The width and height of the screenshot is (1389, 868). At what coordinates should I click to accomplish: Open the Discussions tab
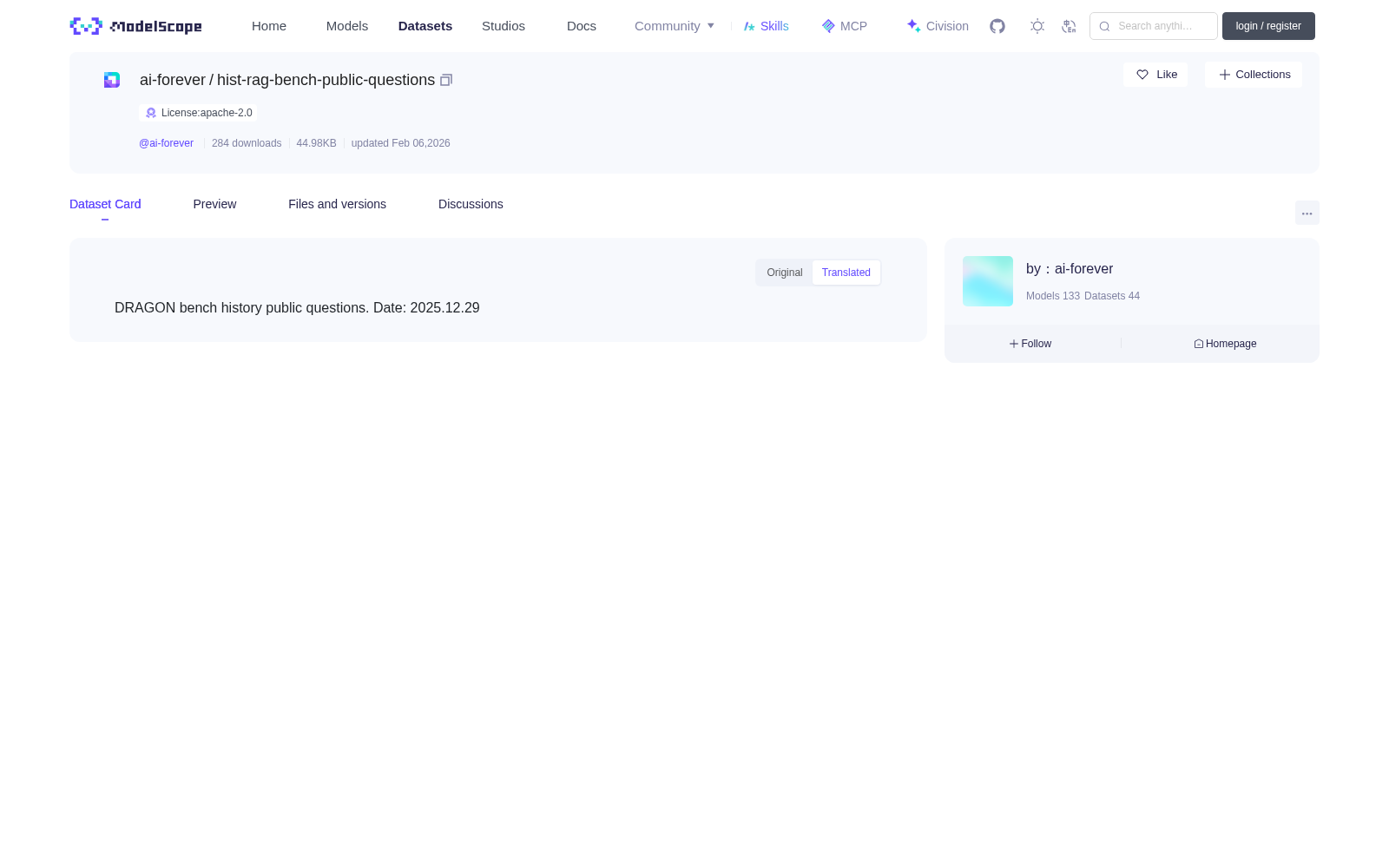tap(471, 204)
